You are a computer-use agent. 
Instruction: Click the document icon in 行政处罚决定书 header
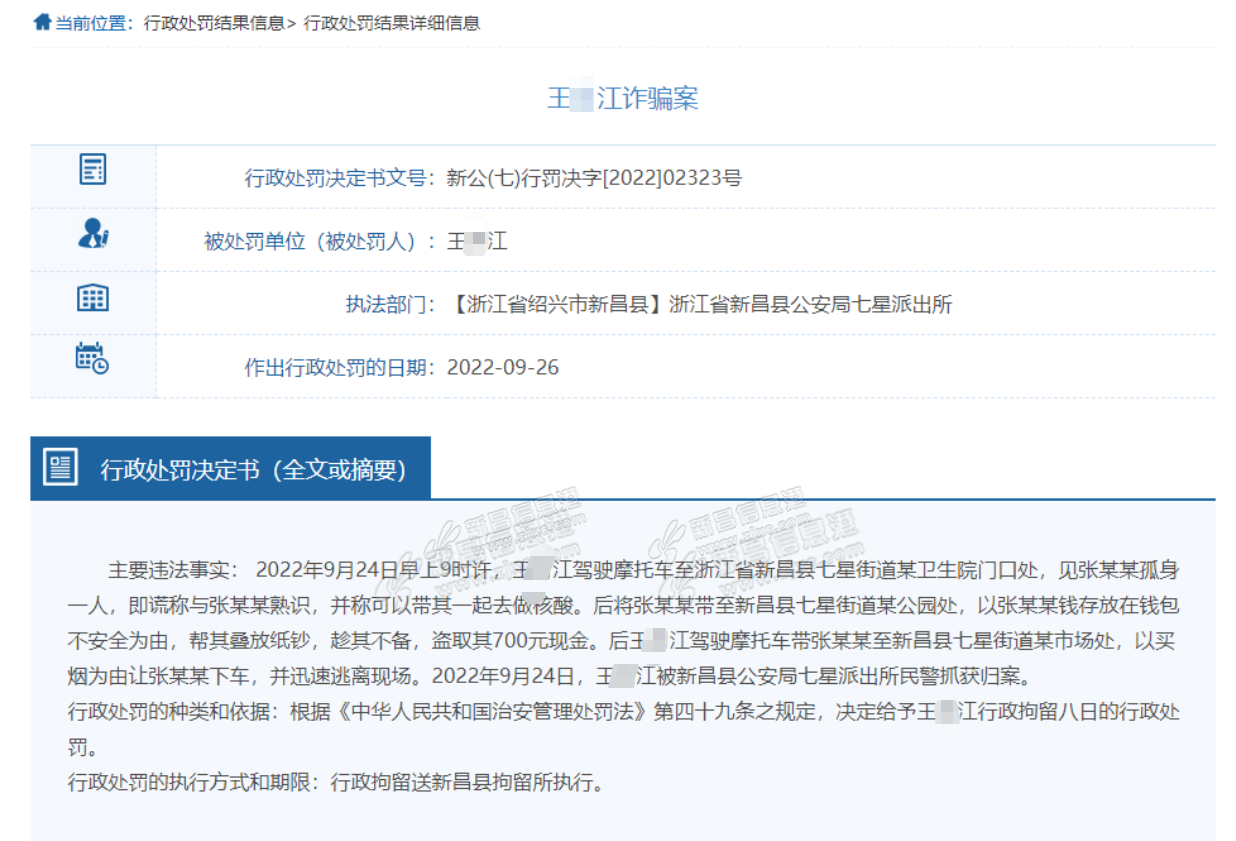click(x=61, y=468)
